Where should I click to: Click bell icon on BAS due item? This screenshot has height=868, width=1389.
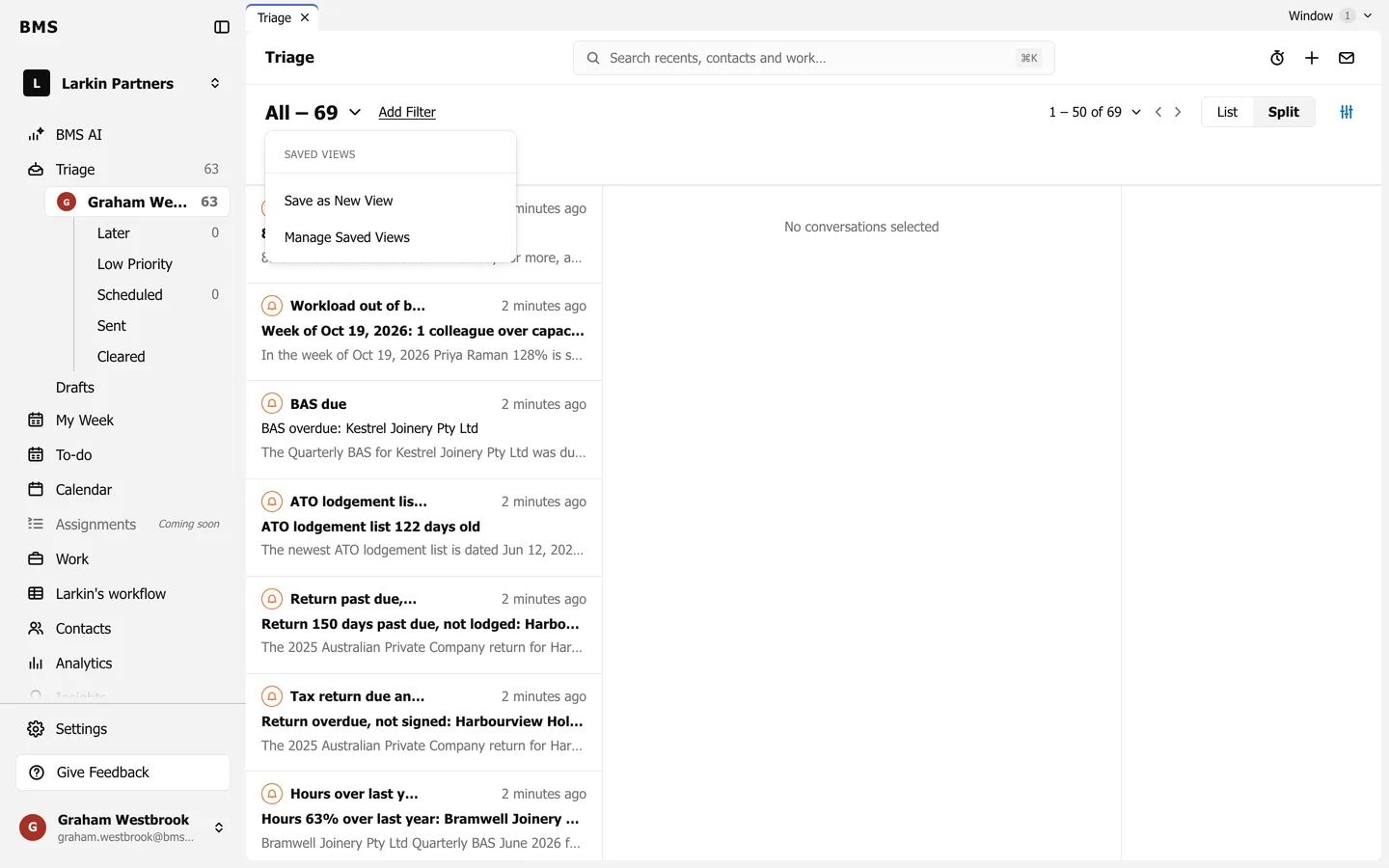(x=272, y=404)
